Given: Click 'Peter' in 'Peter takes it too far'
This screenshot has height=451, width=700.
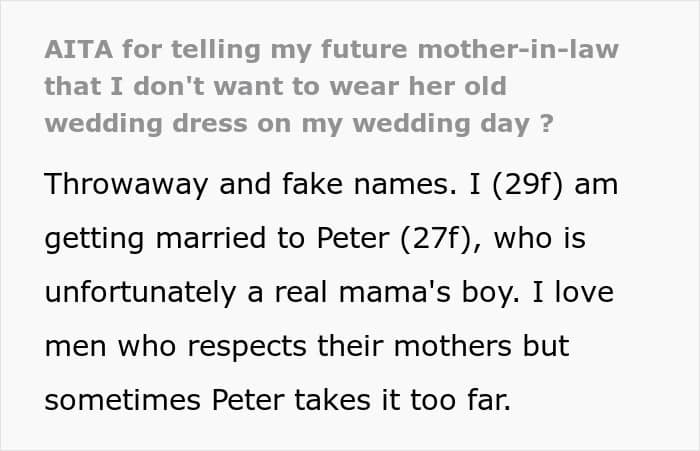Looking at the screenshot, I should pos(248,400).
